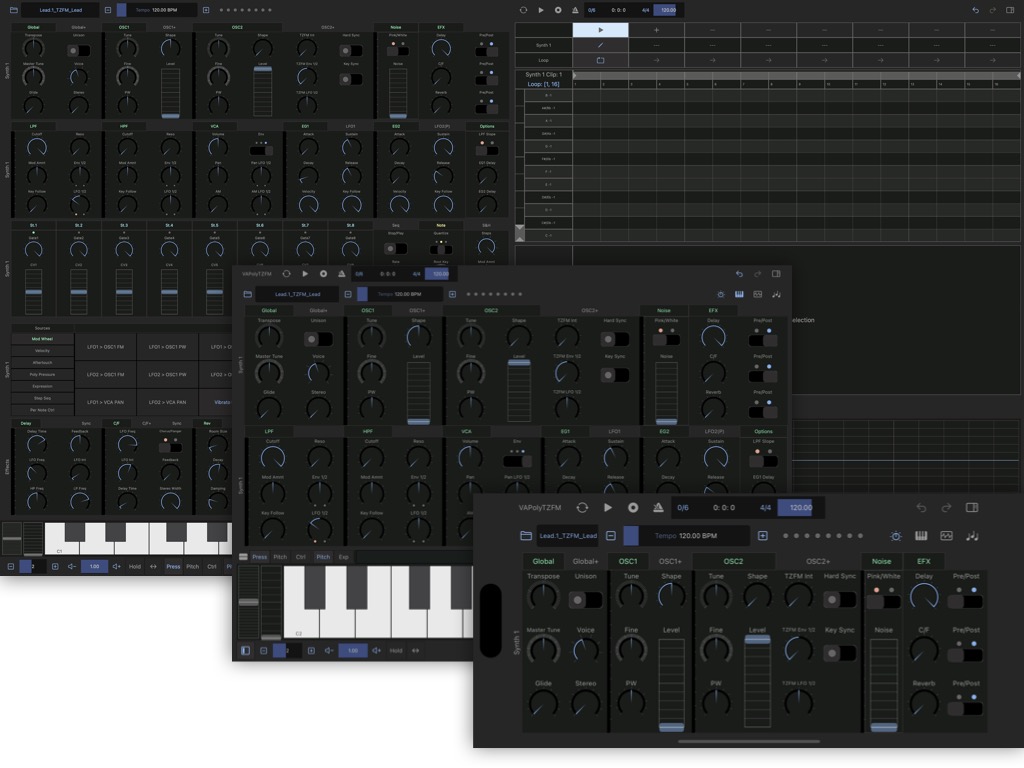
Task: Click the play icon in rear window toolbar
Action: coord(541,10)
